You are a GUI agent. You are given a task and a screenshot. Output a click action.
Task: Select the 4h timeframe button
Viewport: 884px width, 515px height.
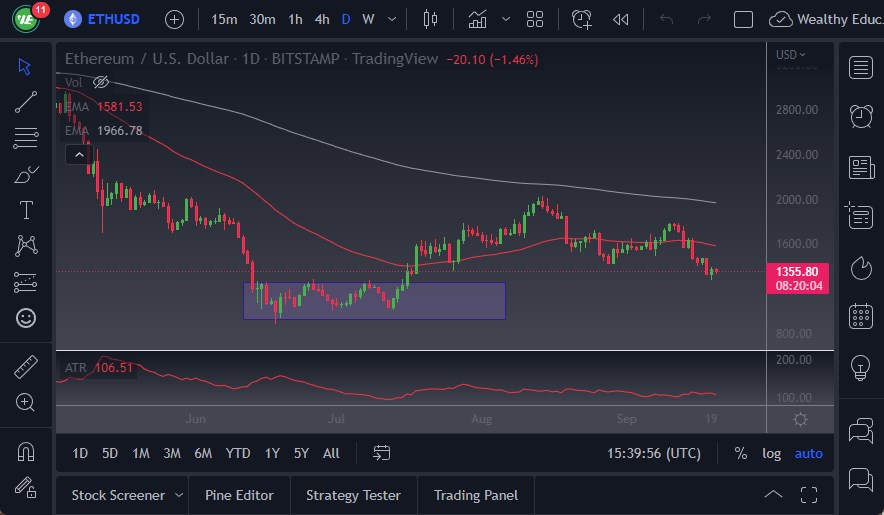[x=321, y=19]
